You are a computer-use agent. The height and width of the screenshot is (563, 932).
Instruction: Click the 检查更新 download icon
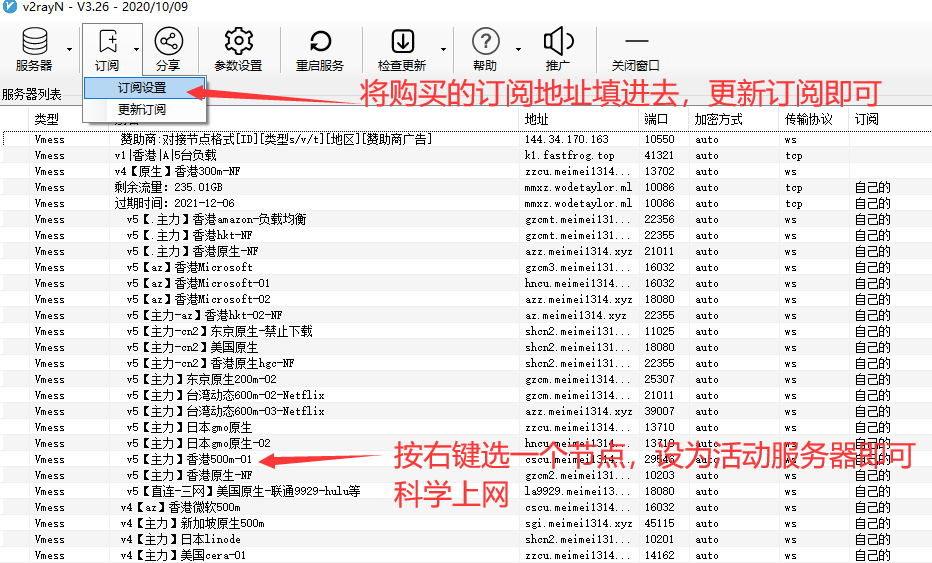(402, 42)
